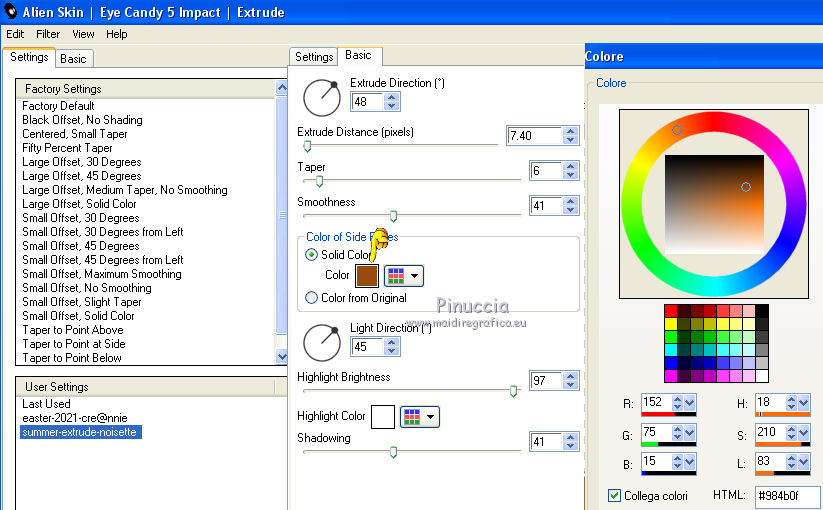Open the G value slider dropdown
This screenshot has width=823, height=510.
690,432
